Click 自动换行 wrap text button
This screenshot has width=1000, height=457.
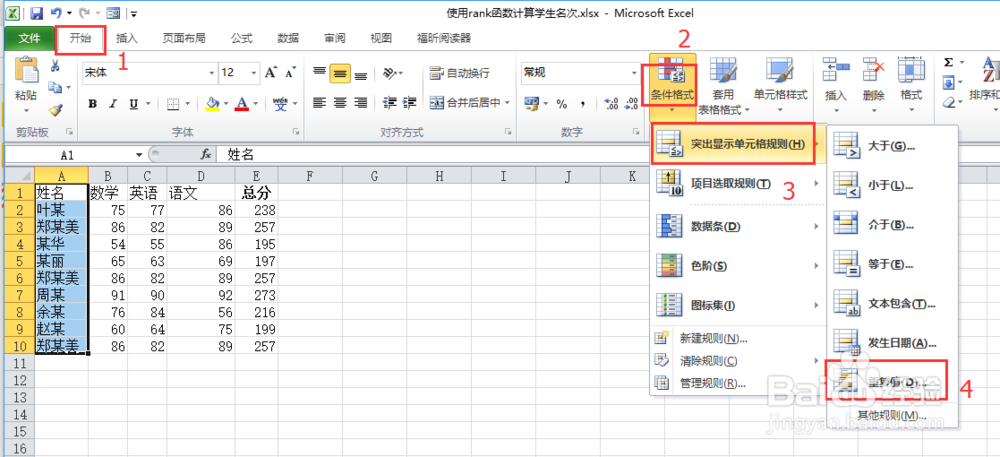pyautogui.click(x=459, y=73)
